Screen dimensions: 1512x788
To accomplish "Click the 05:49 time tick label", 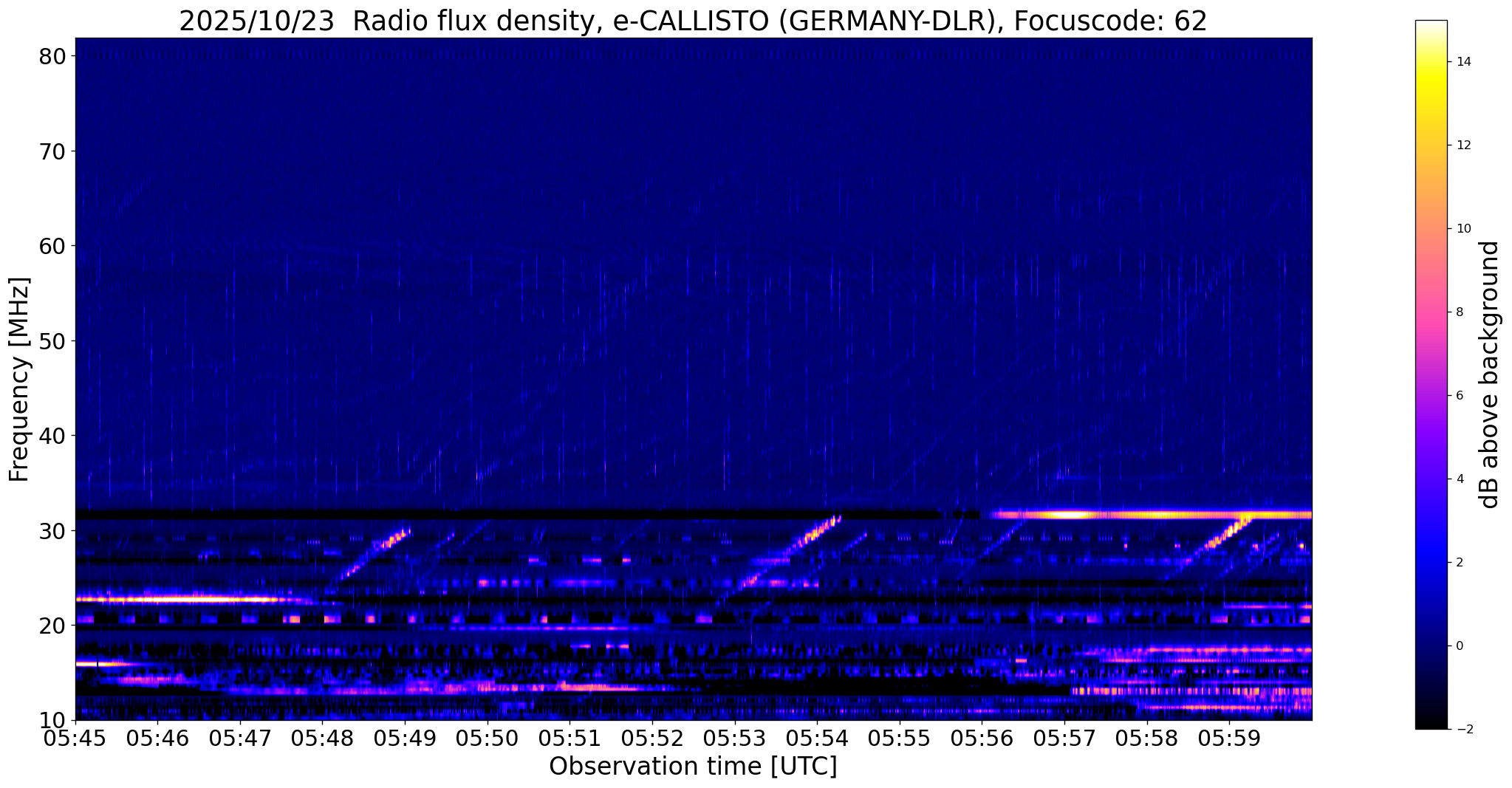I will (x=405, y=739).
